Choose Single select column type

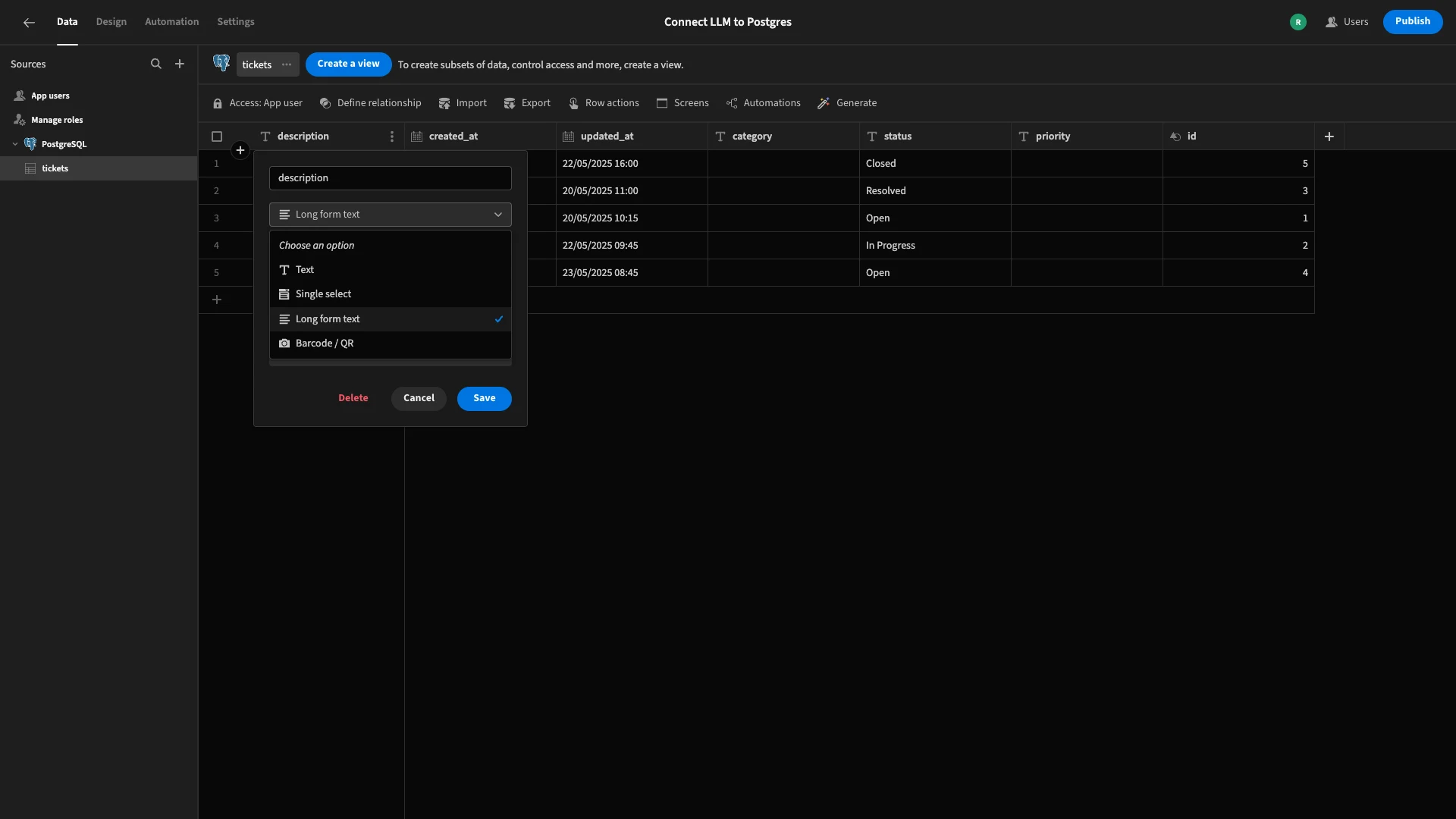pyautogui.click(x=391, y=294)
